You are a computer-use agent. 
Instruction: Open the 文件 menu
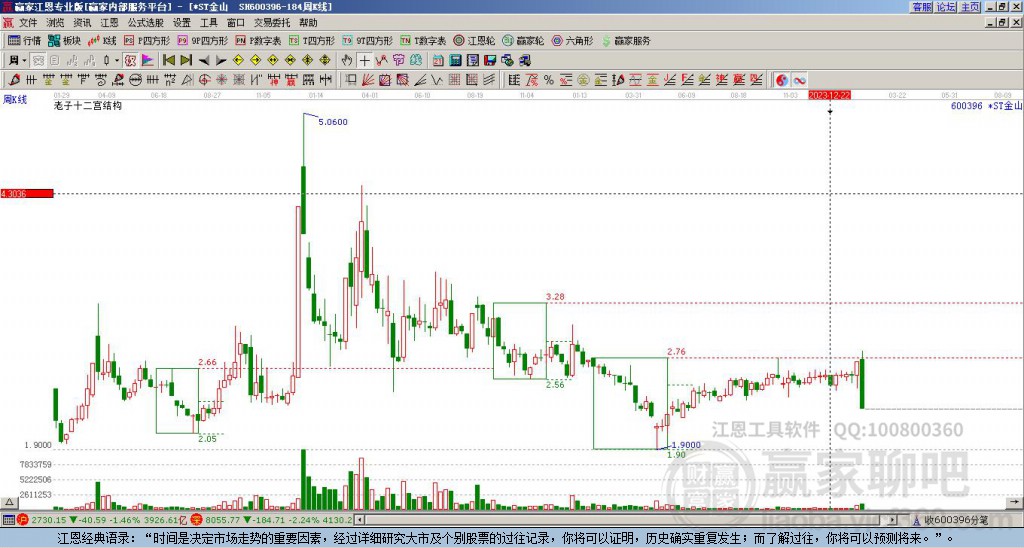[x=28, y=23]
